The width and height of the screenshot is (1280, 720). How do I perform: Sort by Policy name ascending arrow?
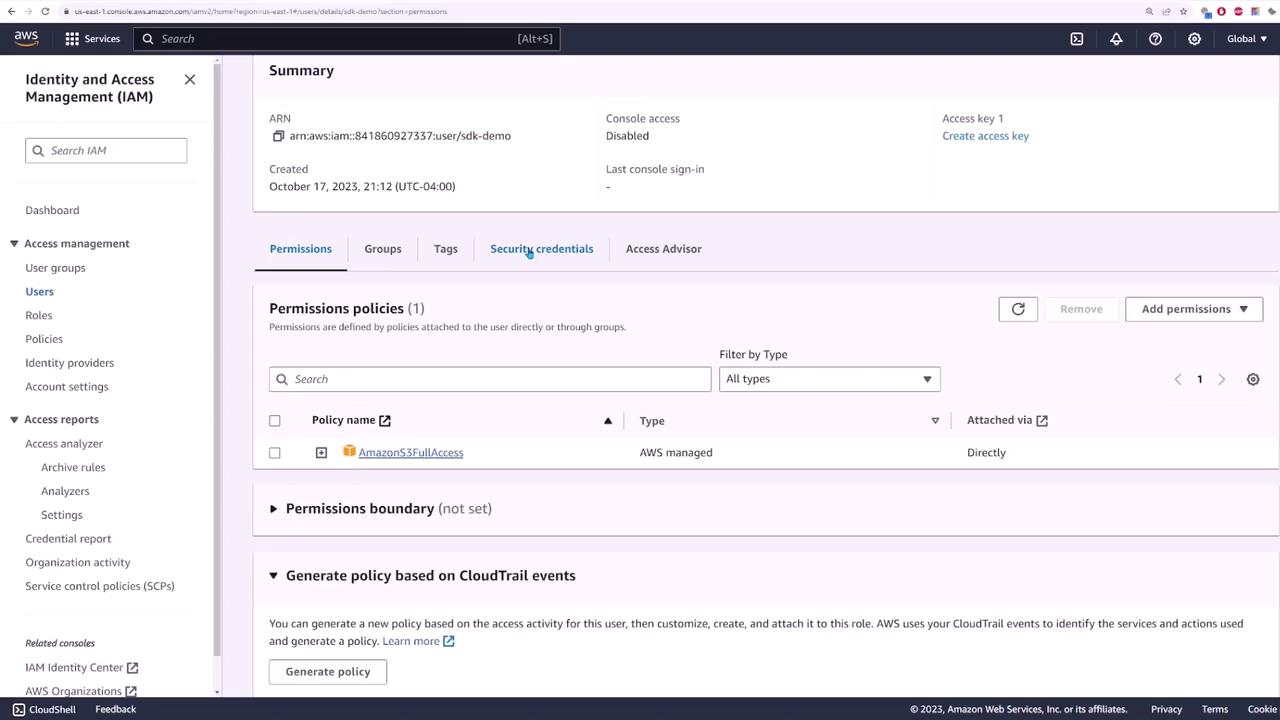click(x=607, y=421)
